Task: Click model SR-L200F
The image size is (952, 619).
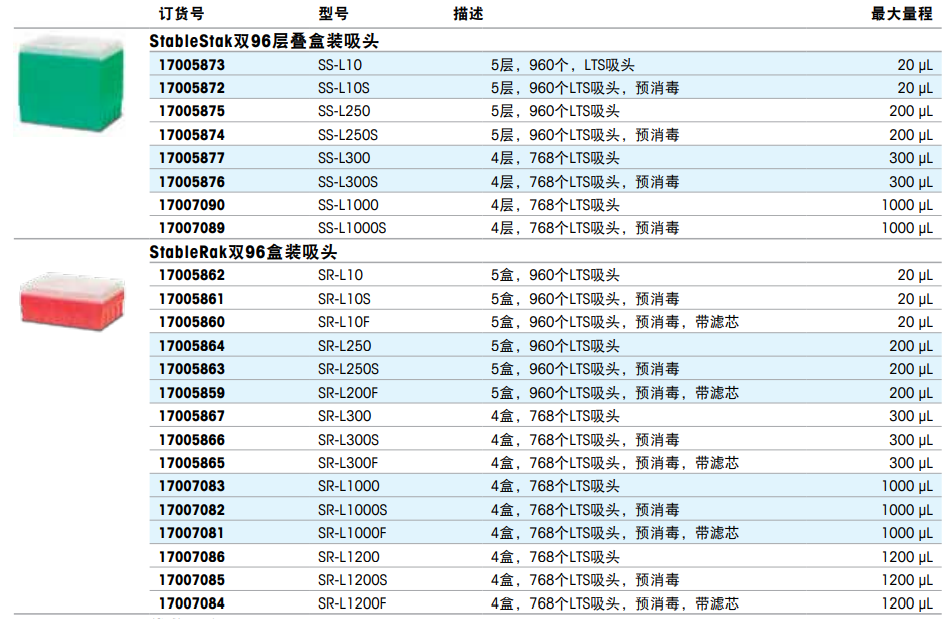Action: coord(347,393)
